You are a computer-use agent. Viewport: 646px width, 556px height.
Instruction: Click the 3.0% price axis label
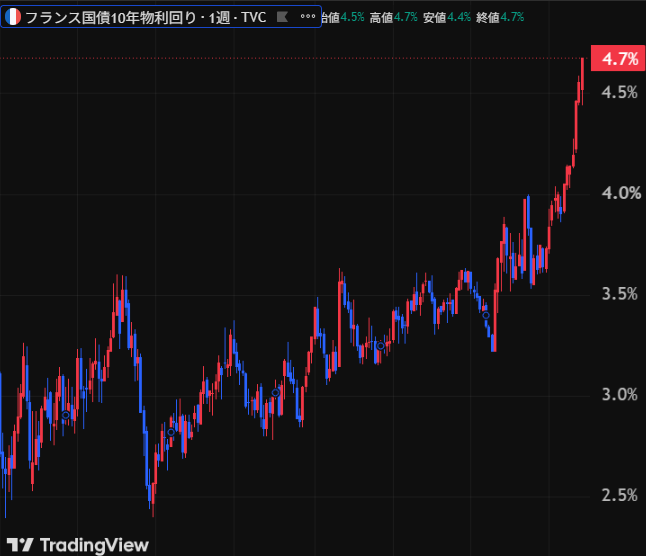(x=620, y=395)
